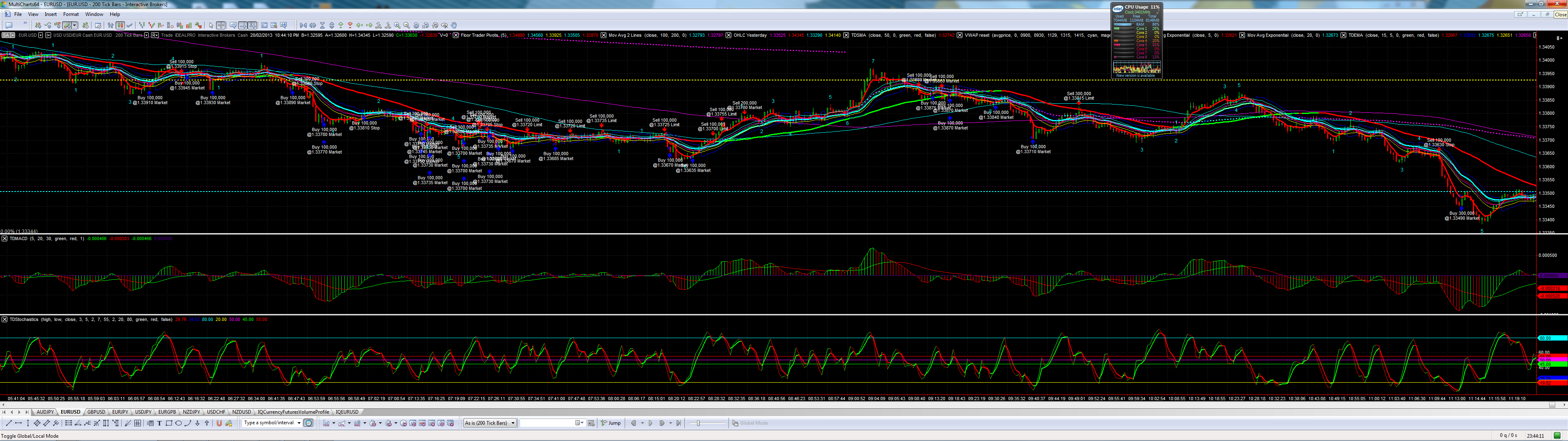This screenshot has height=441, width=1568.
Task: Select the Arrow Down drawing tool
Action: click(198, 423)
